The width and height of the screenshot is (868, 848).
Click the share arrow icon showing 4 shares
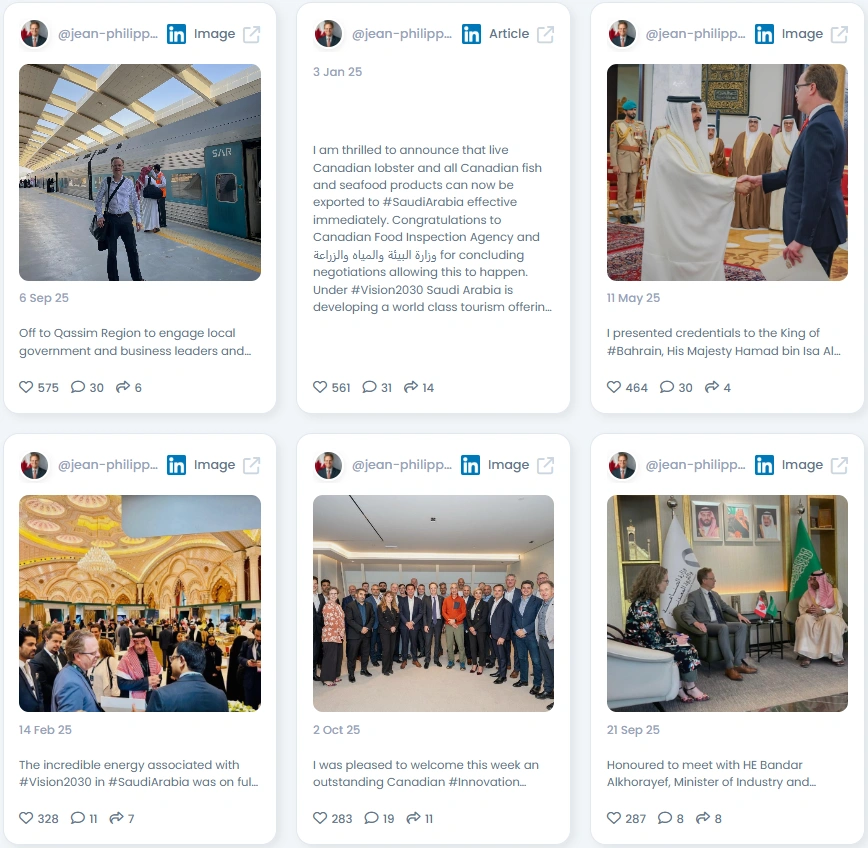pos(711,387)
